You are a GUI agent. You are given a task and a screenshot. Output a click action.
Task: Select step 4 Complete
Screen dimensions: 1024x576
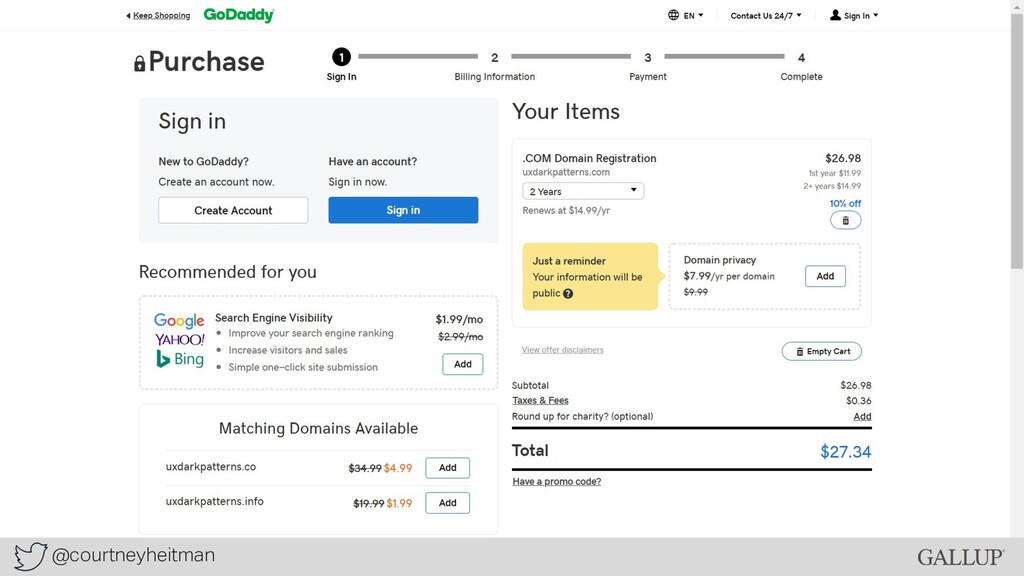click(x=801, y=66)
